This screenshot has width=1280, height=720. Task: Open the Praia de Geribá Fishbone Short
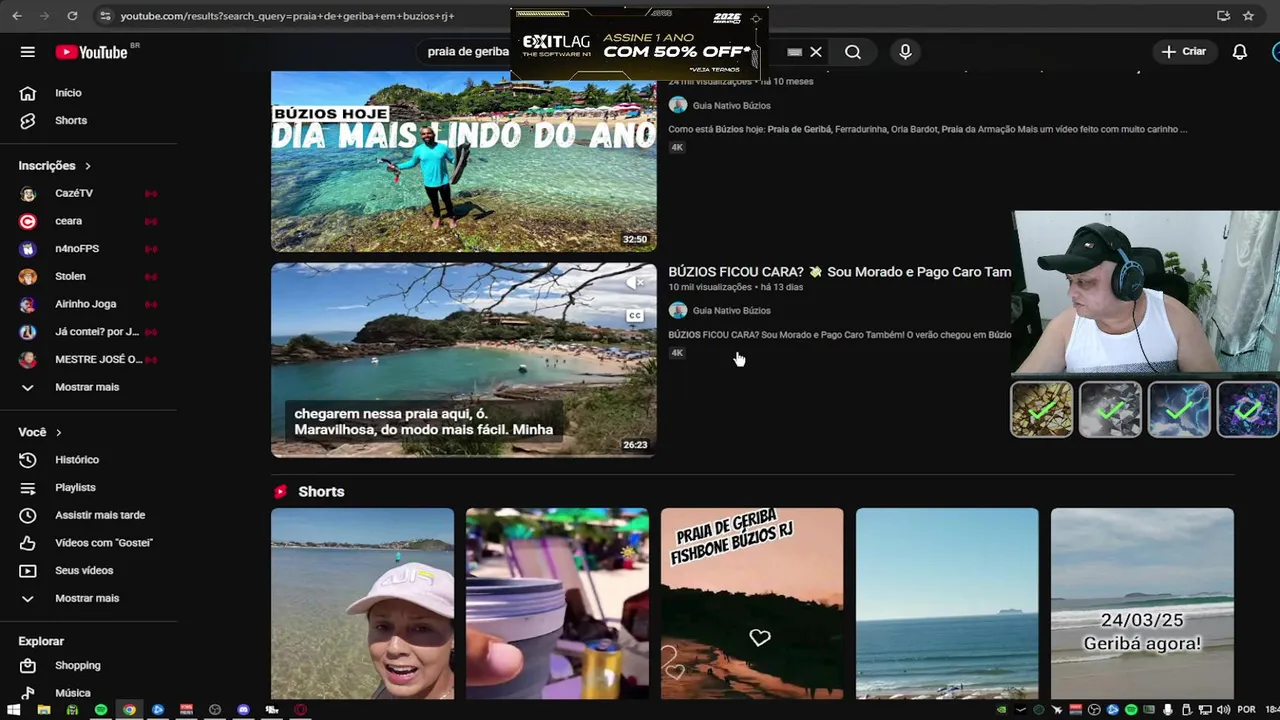pos(752,603)
